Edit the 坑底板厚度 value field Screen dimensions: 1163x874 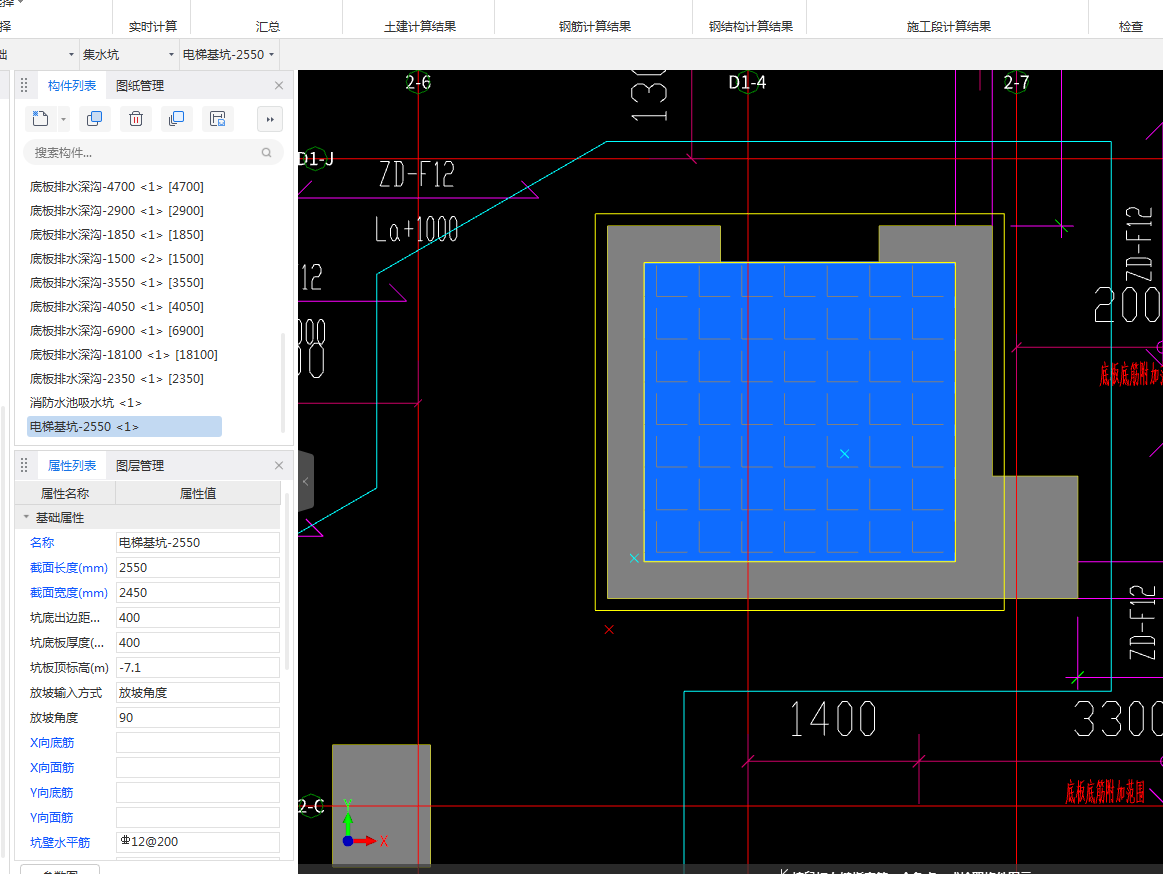tap(197, 643)
